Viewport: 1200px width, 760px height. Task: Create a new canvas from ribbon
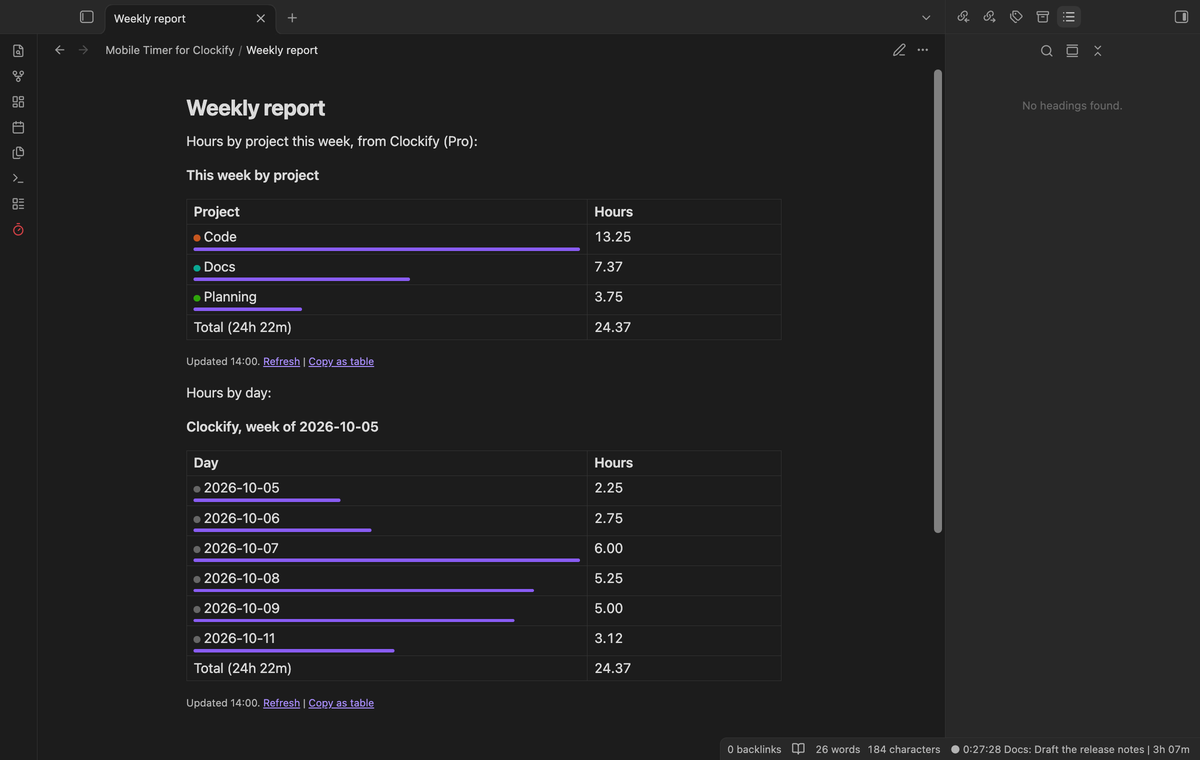pos(18,102)
